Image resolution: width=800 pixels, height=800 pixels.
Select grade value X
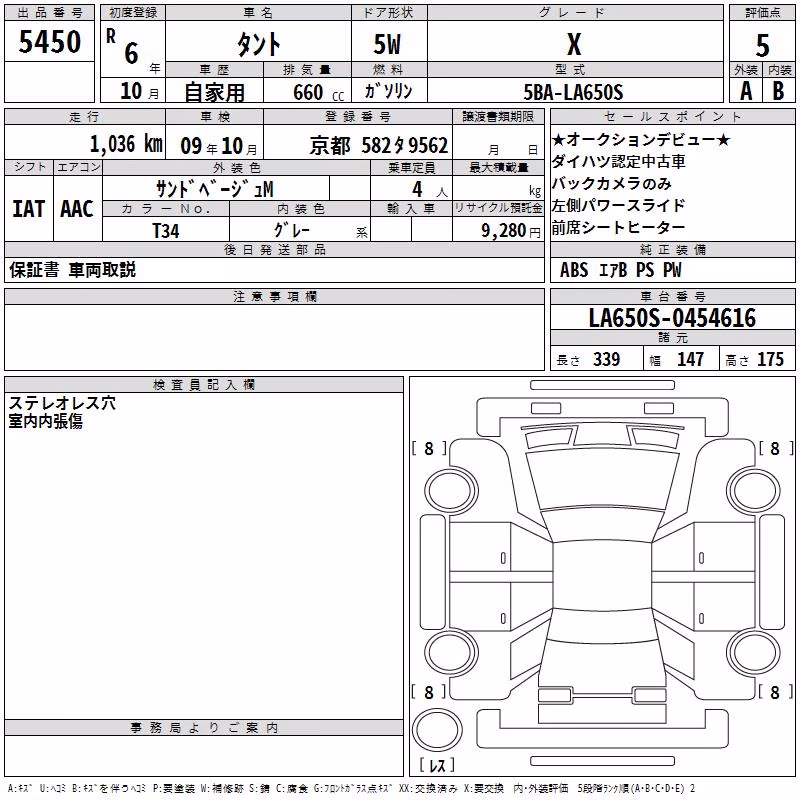pos(574,44)
